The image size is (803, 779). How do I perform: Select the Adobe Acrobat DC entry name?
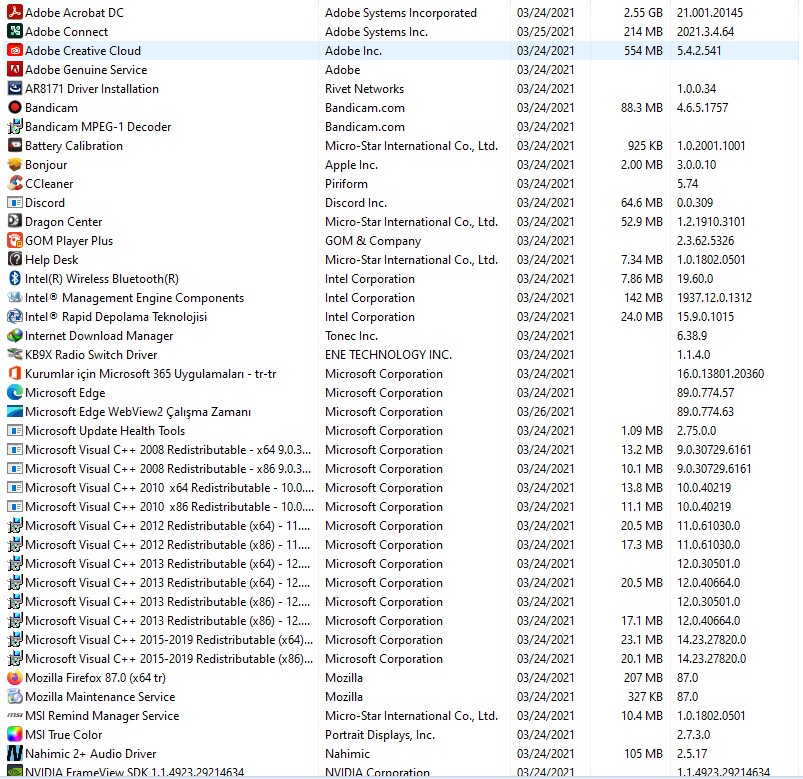tap(74, 12)
